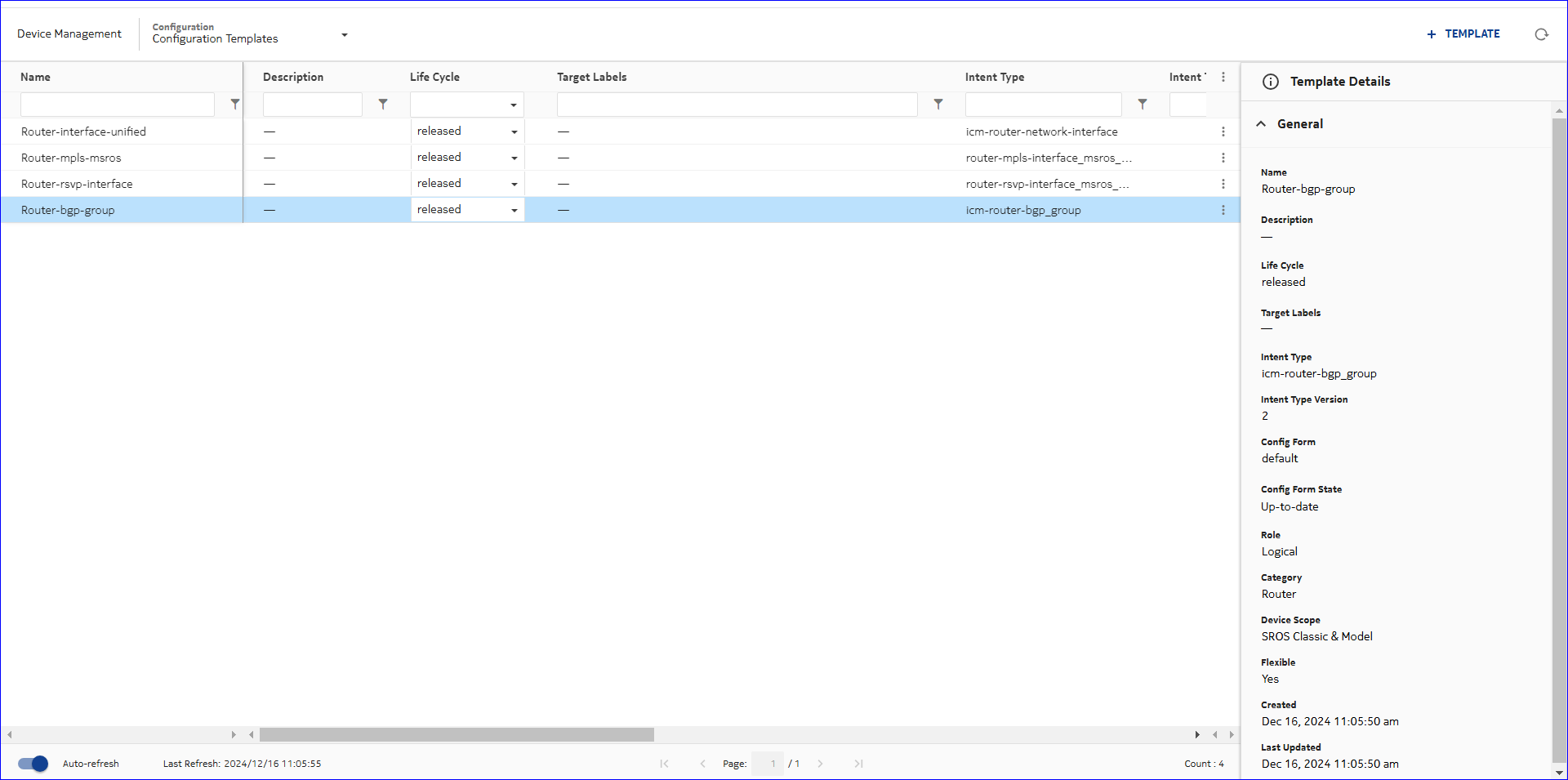The width and height of the screenshot is (1568, 780).
Task: Click the Intent Type filter icon
Action: point(1143,105)
